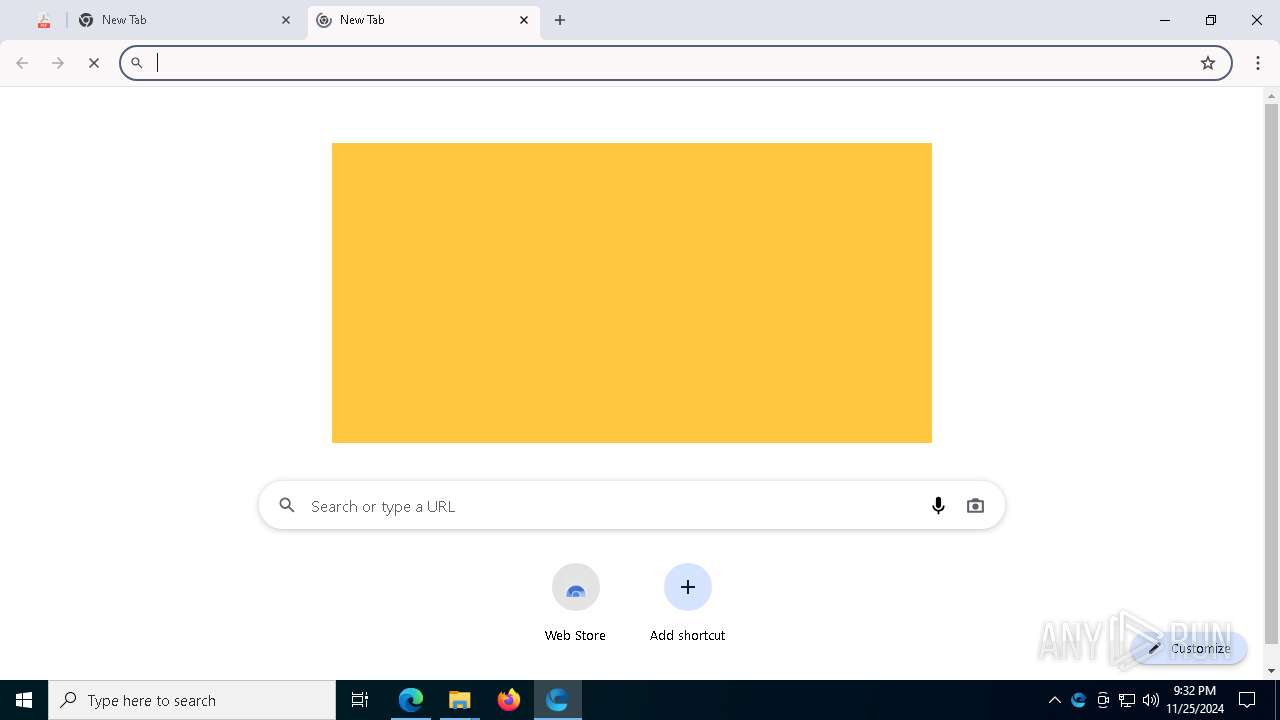
Task: Open the Web Store shortcut
Action: 575,604
